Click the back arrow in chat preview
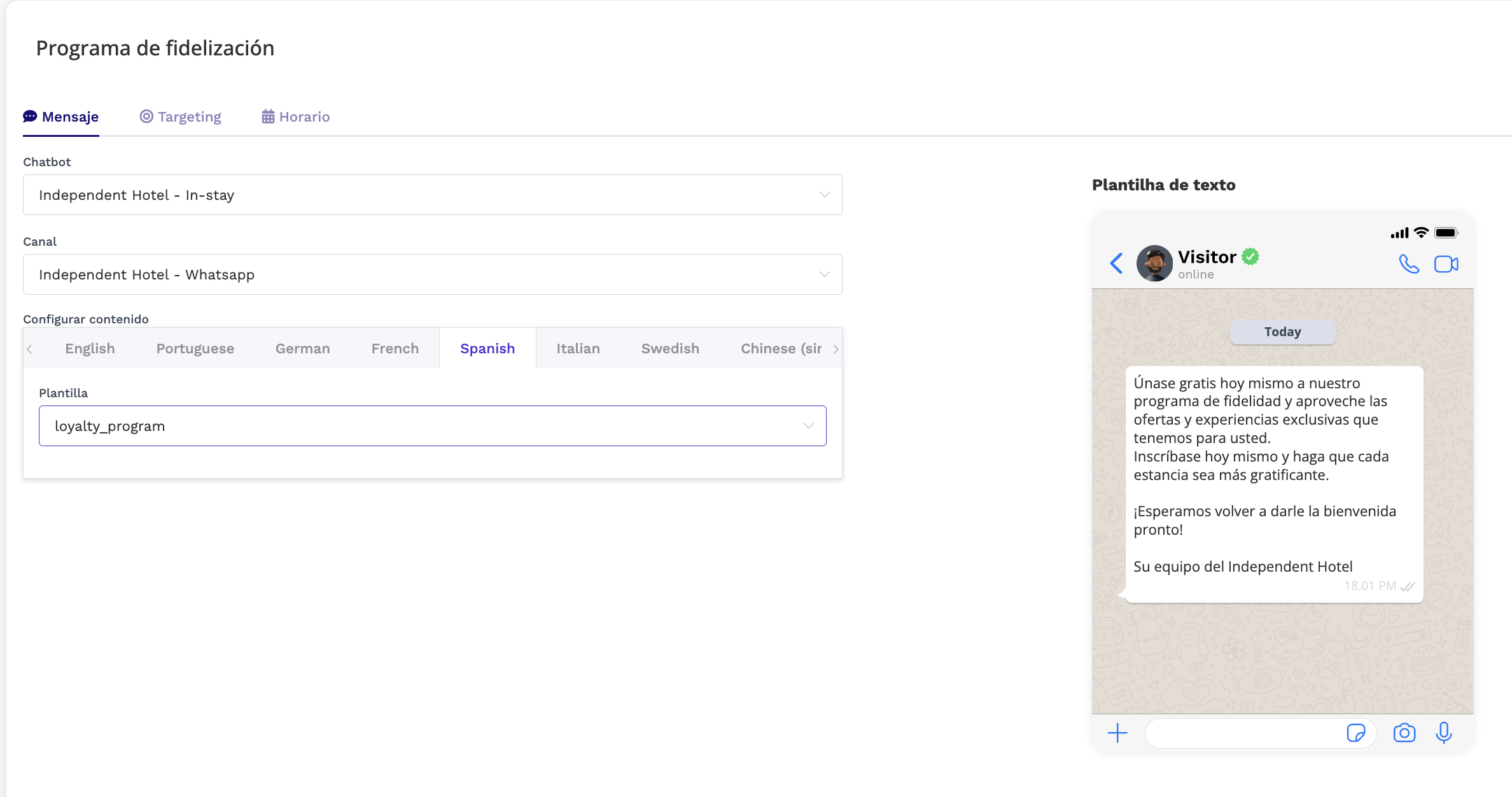 (1116, 263)
